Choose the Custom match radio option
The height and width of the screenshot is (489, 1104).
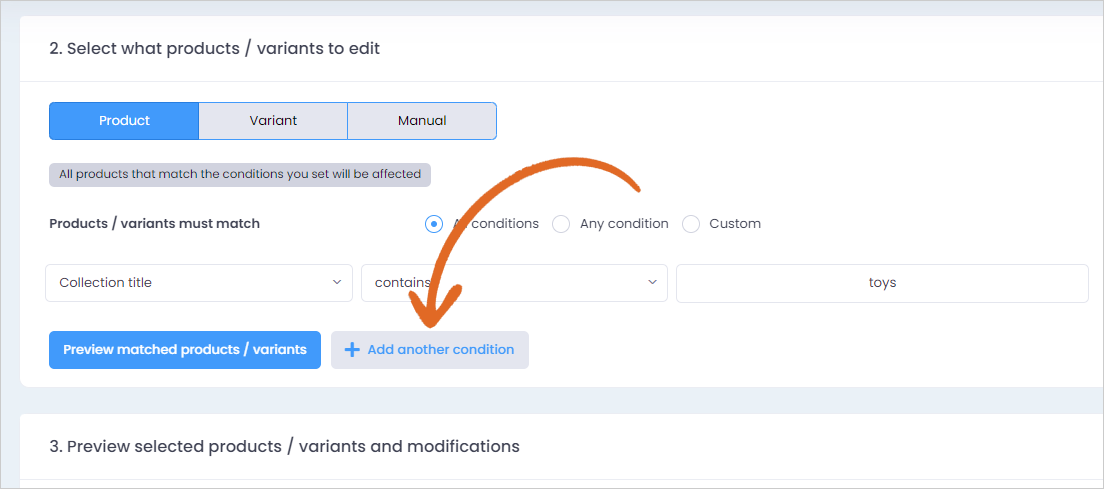click(x=691, y=224)
